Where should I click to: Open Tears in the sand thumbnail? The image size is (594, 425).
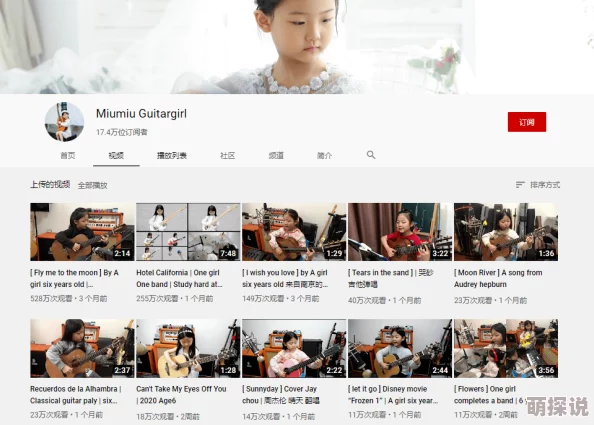coord(400,232)
